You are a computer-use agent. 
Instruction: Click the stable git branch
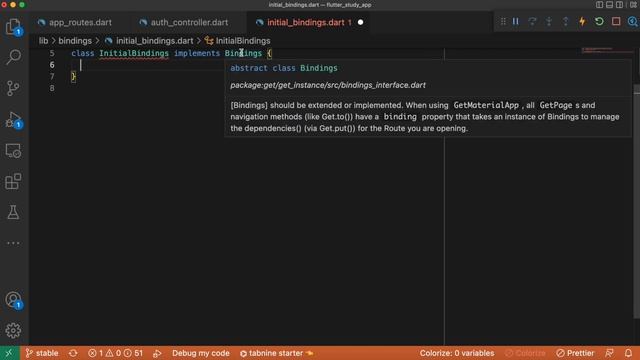42,353
